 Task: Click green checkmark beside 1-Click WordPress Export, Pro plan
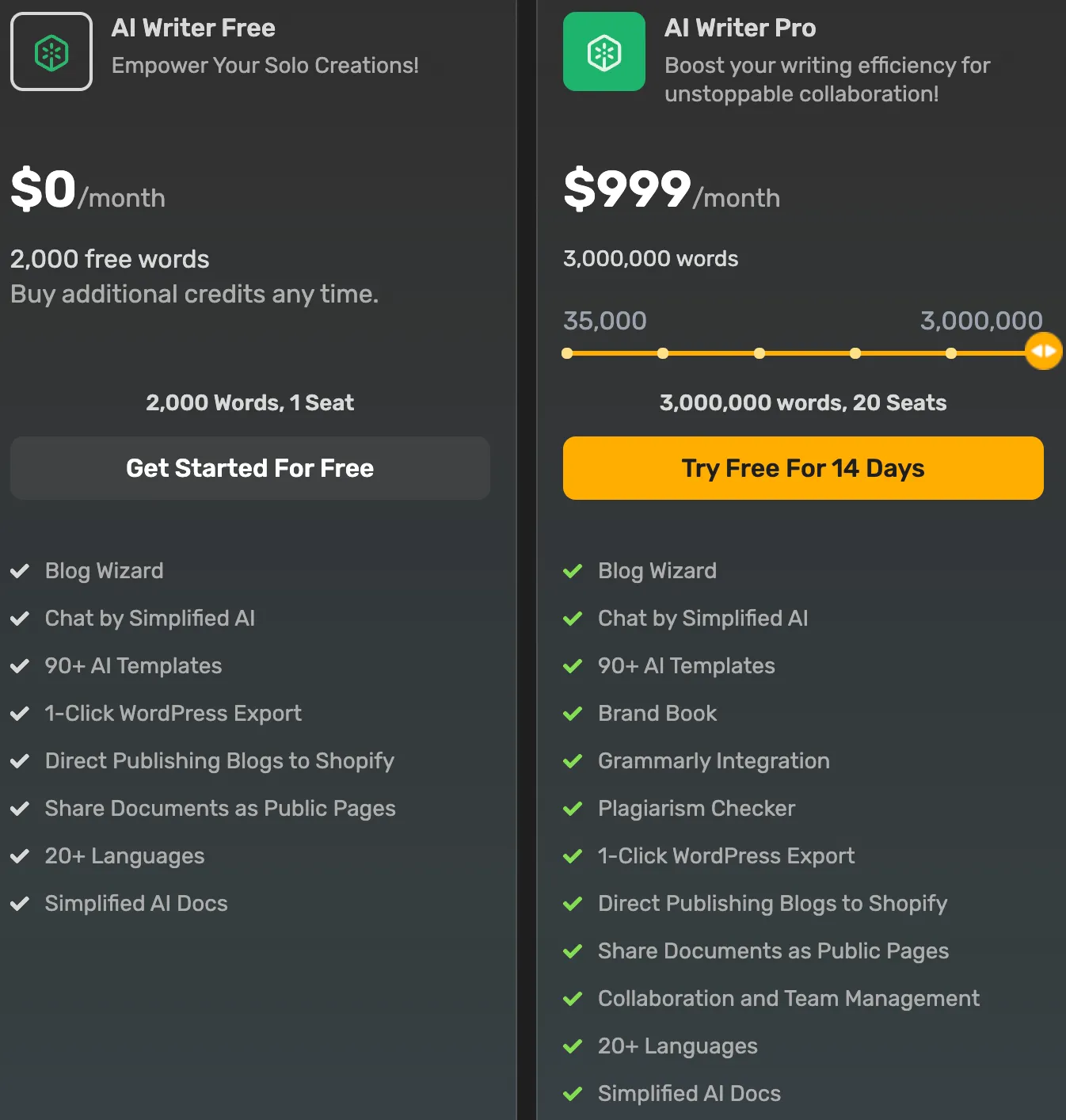click(573, 855)
